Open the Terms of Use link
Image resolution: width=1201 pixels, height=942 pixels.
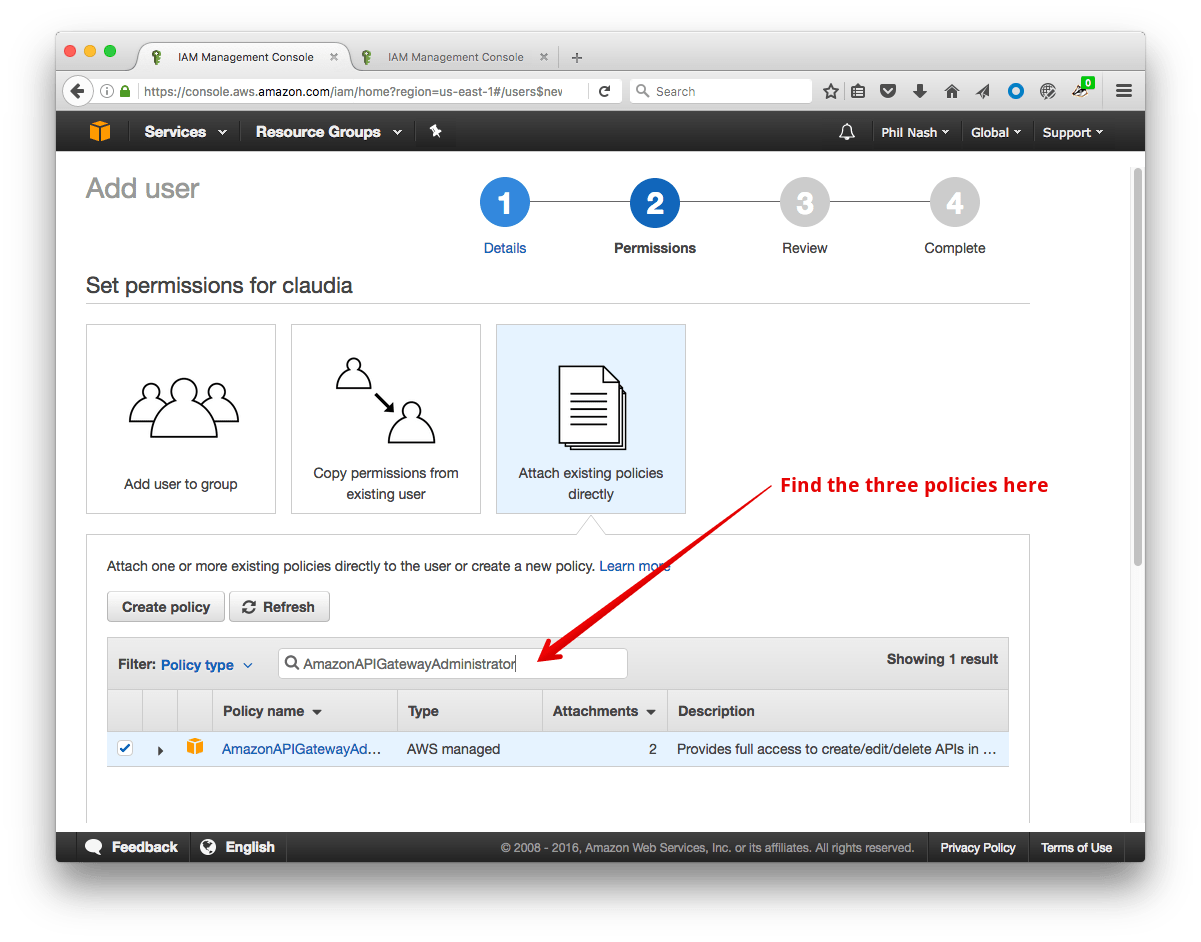click(x=1076, y=848)
